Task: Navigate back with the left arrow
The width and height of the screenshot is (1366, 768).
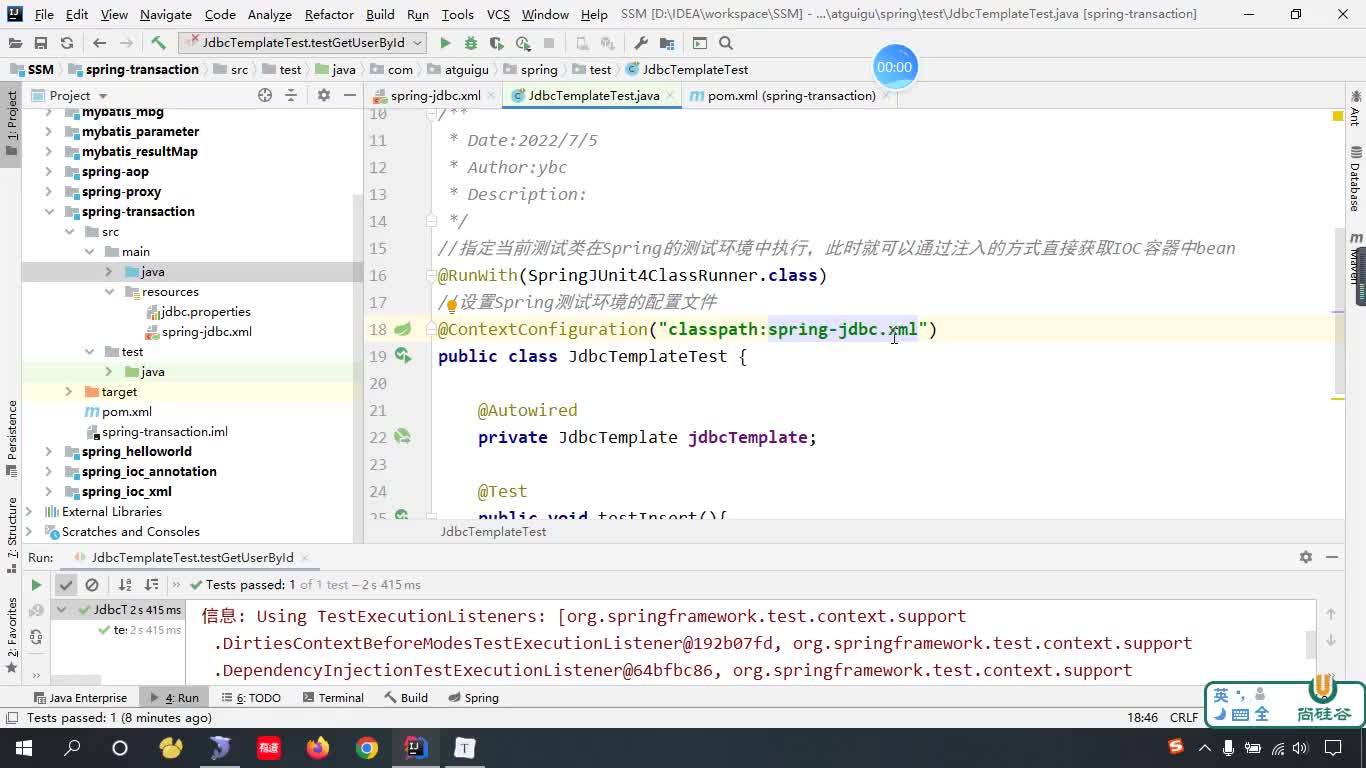Action: (x=99, y=43)
